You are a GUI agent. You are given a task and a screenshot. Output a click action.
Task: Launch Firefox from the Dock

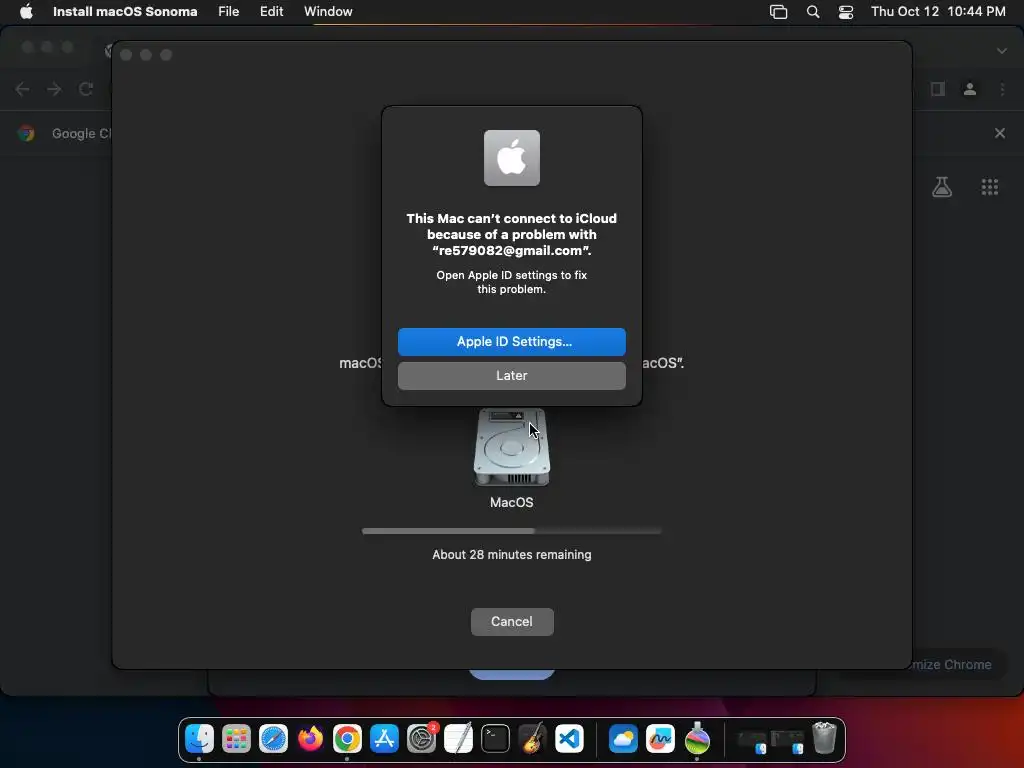pyautogui.click(x=310, y=739)
